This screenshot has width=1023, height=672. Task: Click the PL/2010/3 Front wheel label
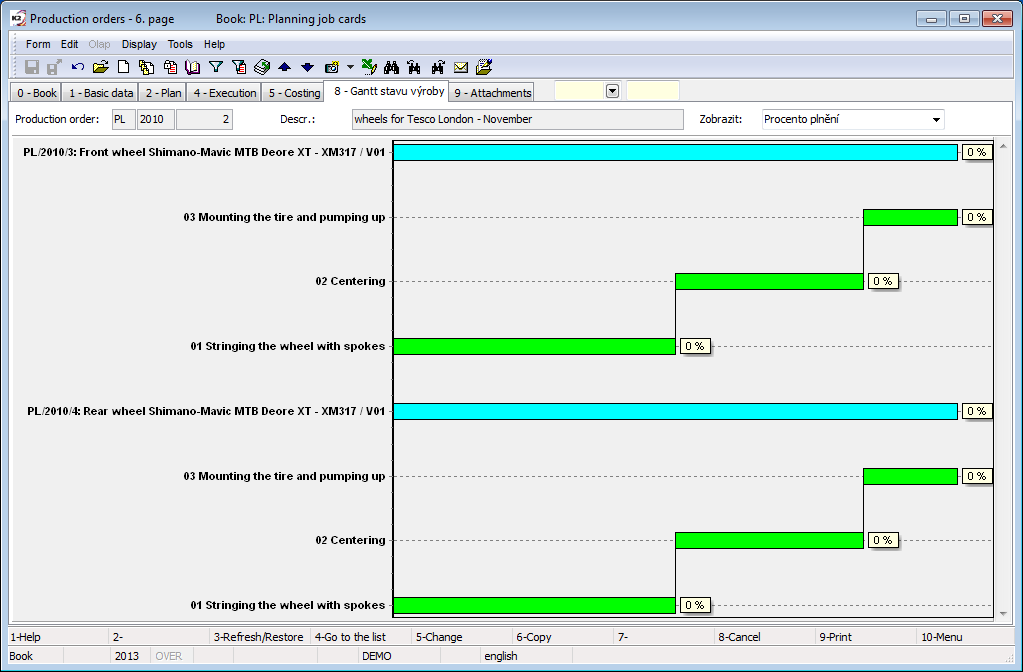coord(204,152)
